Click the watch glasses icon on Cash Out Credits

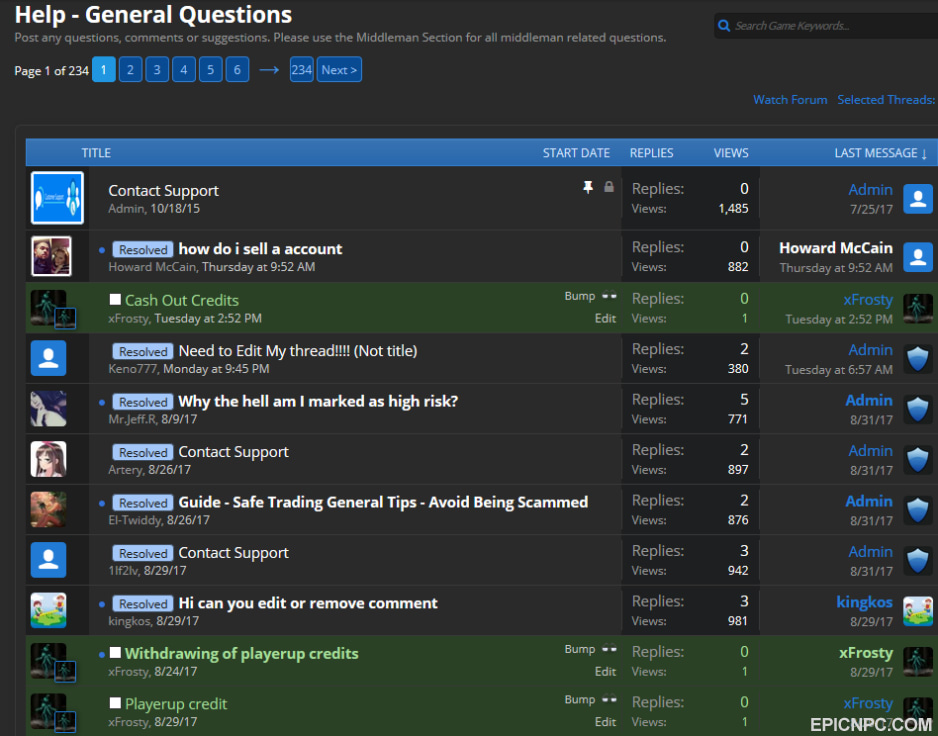point(609,296)
